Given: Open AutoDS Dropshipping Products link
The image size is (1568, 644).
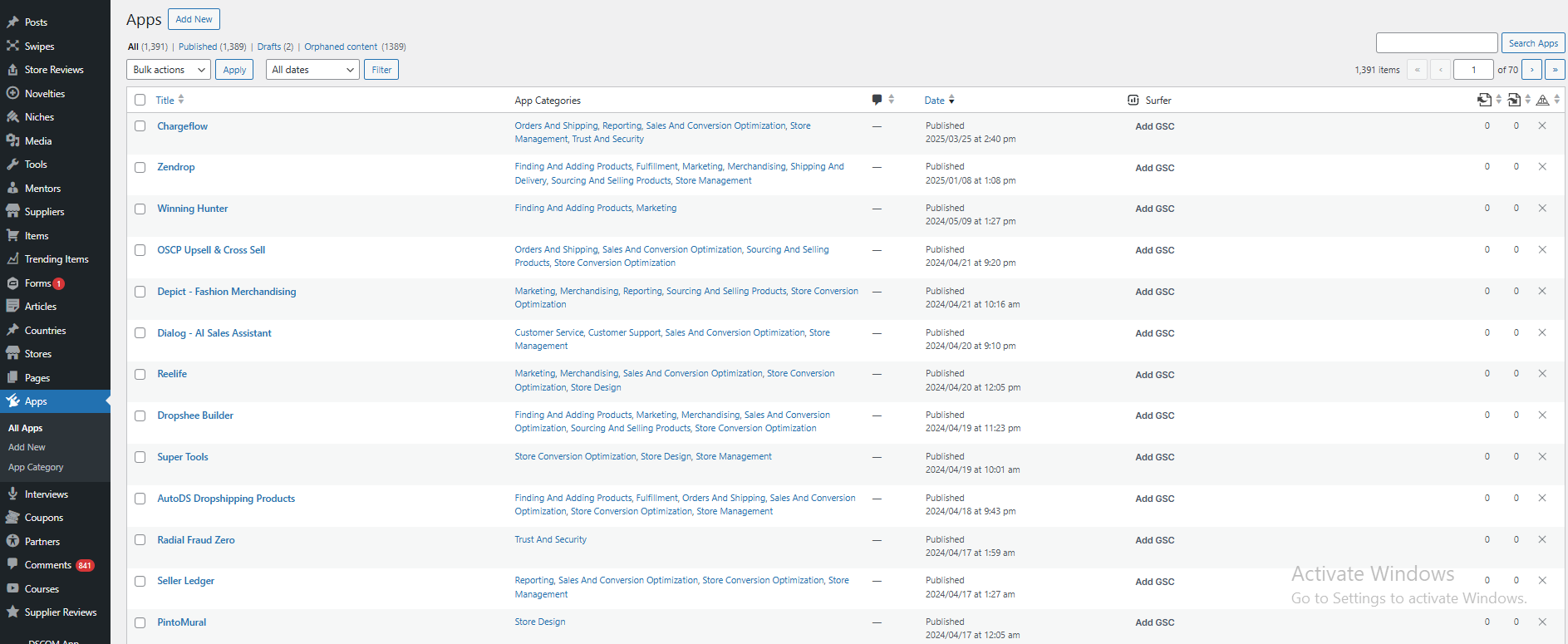Looking at the screenshot, I should pyautogui.click(x=226, y=499).
